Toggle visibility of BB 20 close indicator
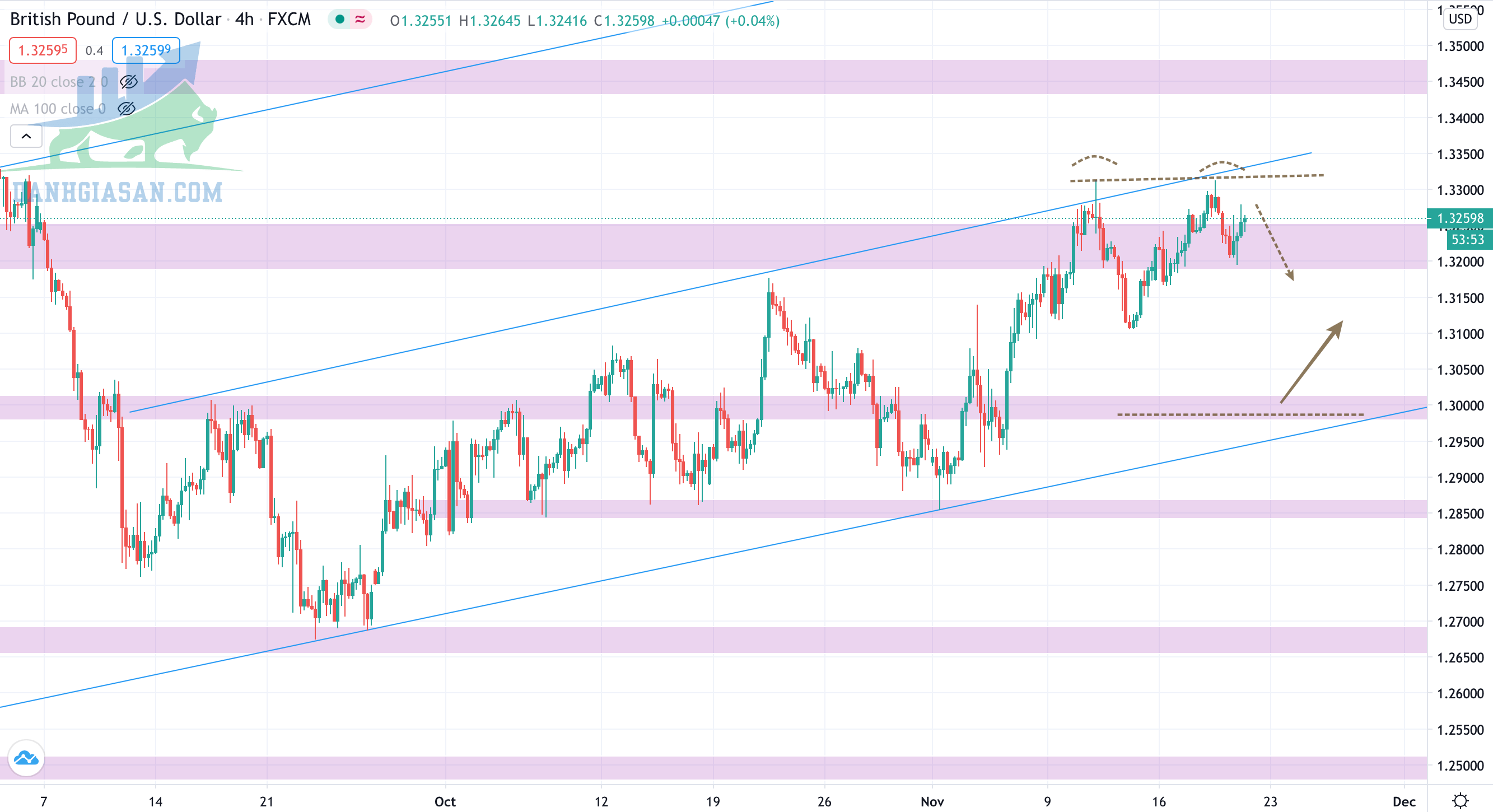Image resolution: width=1493 pixels, height=812 pixels. click(129, 82)
